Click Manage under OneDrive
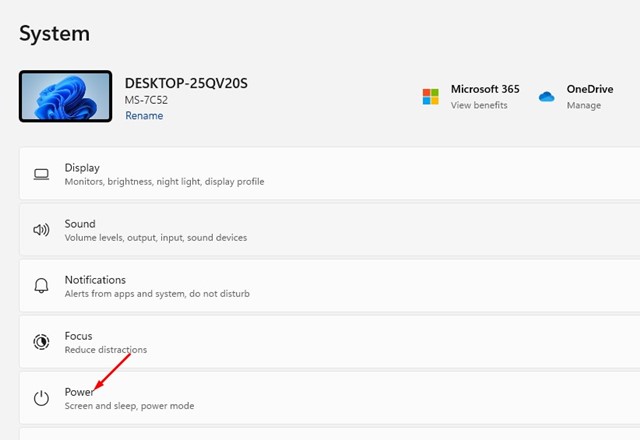 [585, 105]
